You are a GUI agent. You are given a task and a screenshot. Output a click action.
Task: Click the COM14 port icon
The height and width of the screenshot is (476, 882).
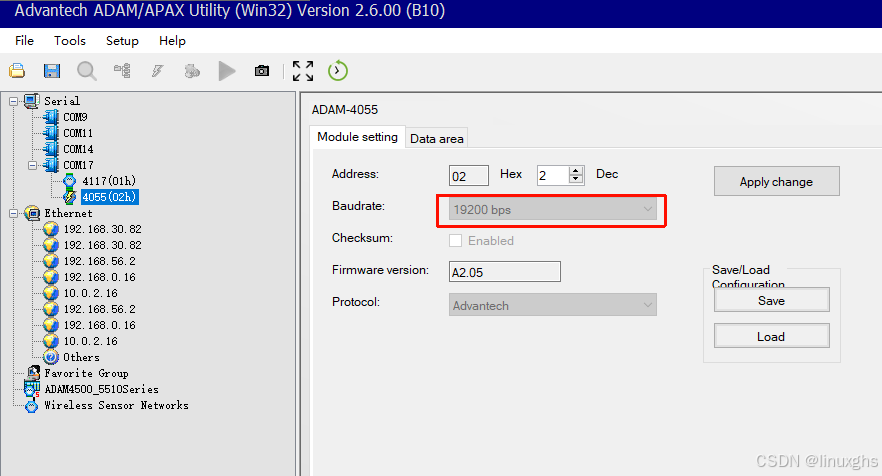point(51,149)
